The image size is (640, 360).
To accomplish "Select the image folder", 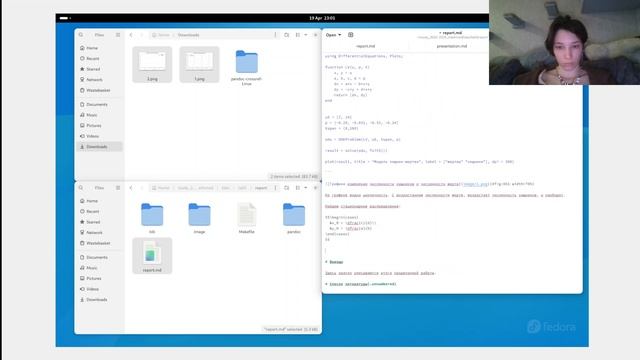I will tap(199, 218).
